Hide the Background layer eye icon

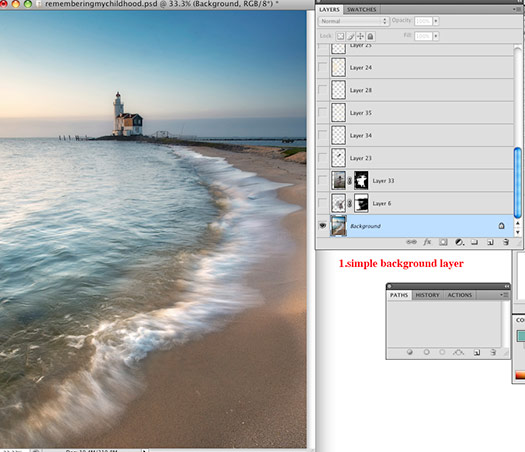(x=323, y=226)
